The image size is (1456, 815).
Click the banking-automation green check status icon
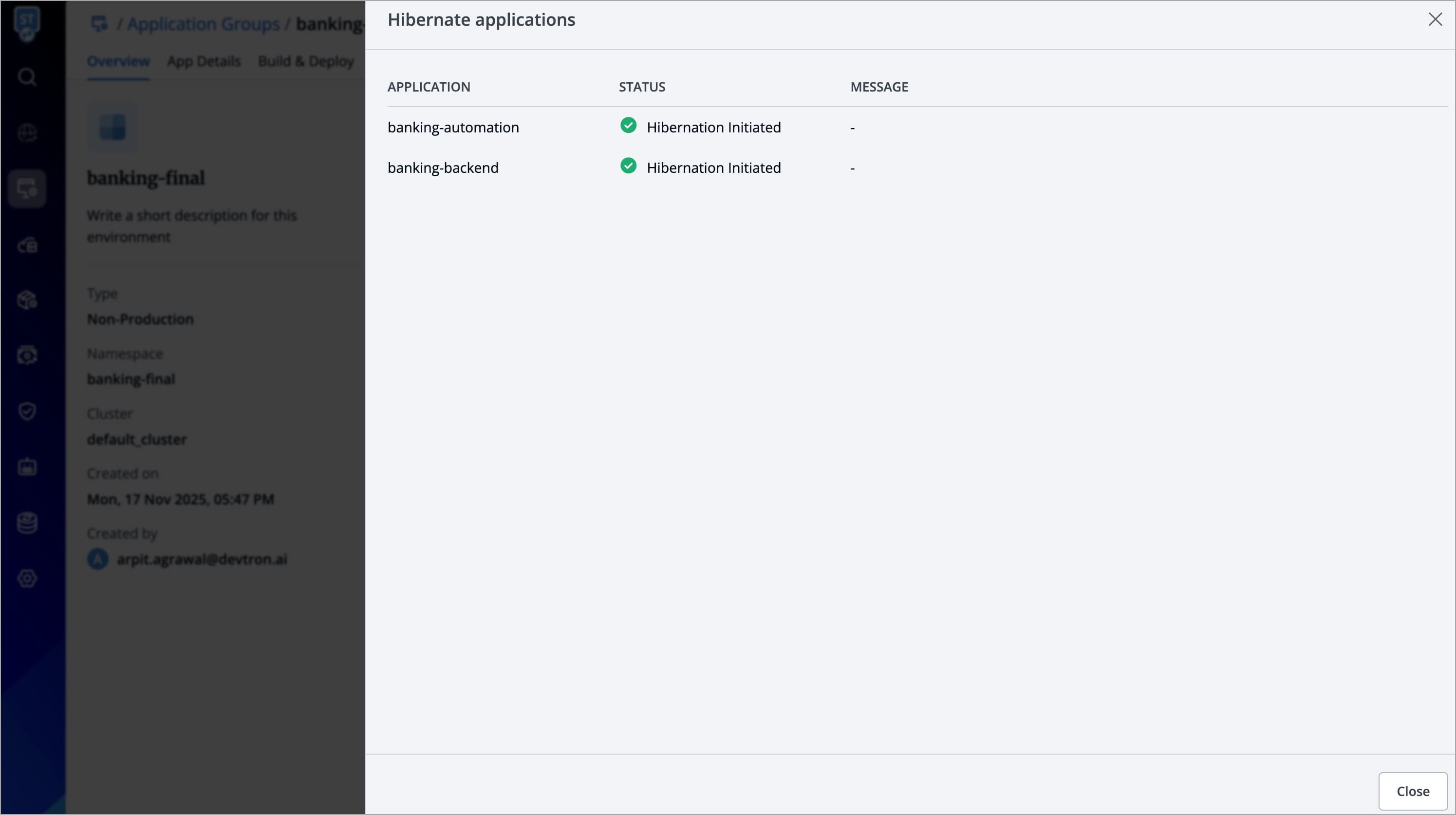tap(628, 126)
